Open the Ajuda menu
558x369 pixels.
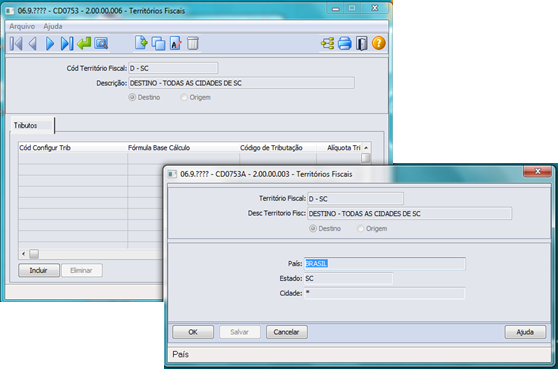53,26
